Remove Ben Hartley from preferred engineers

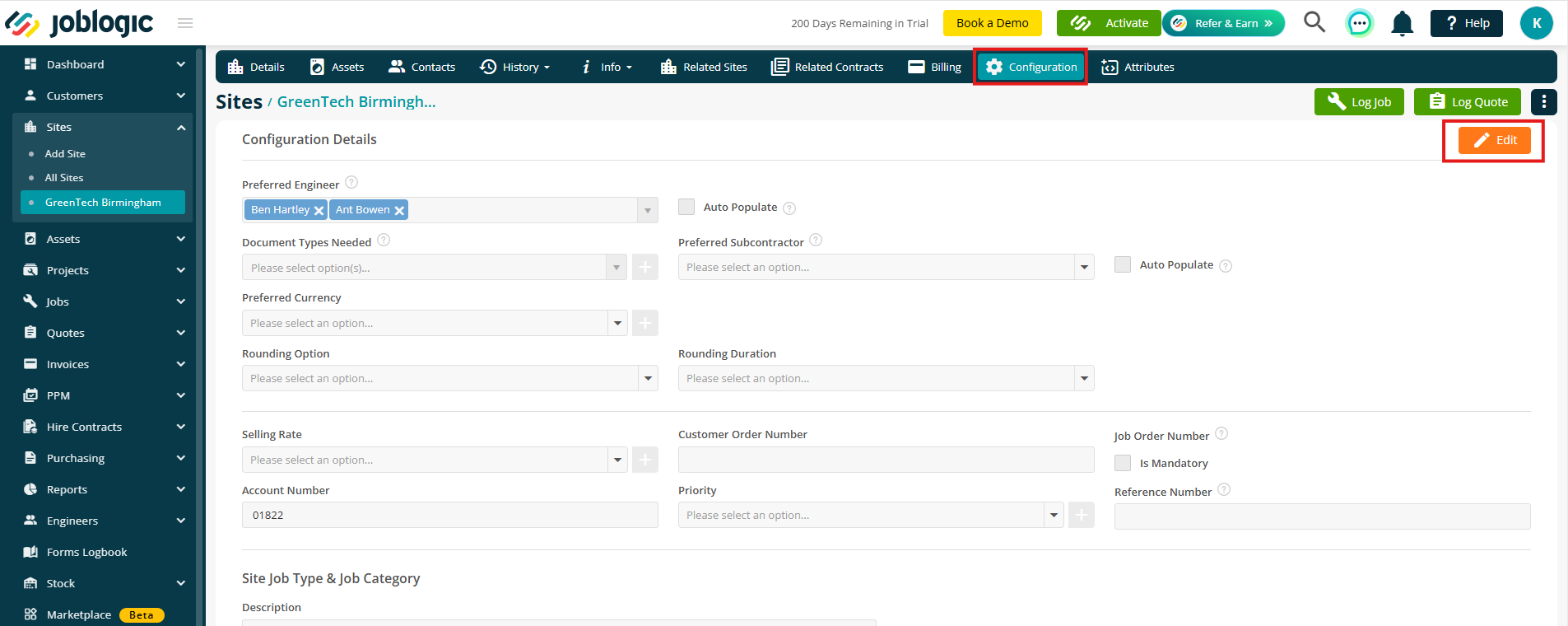(319, 211)
